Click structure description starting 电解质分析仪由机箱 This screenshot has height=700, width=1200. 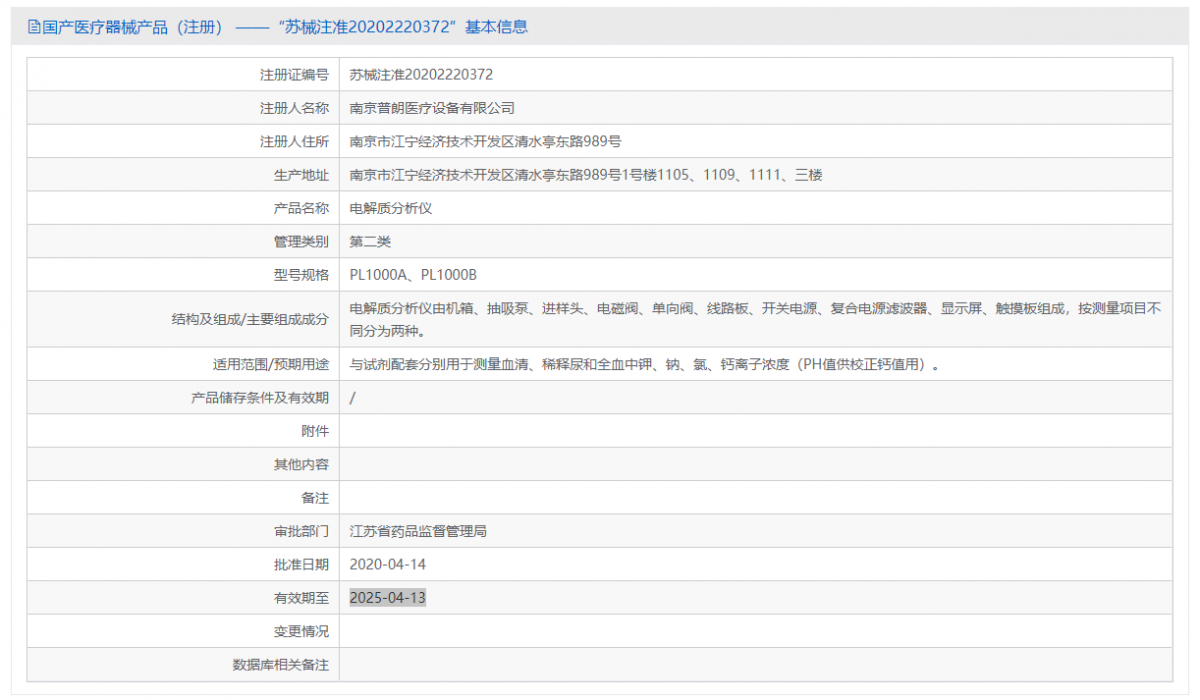(755, 320)
